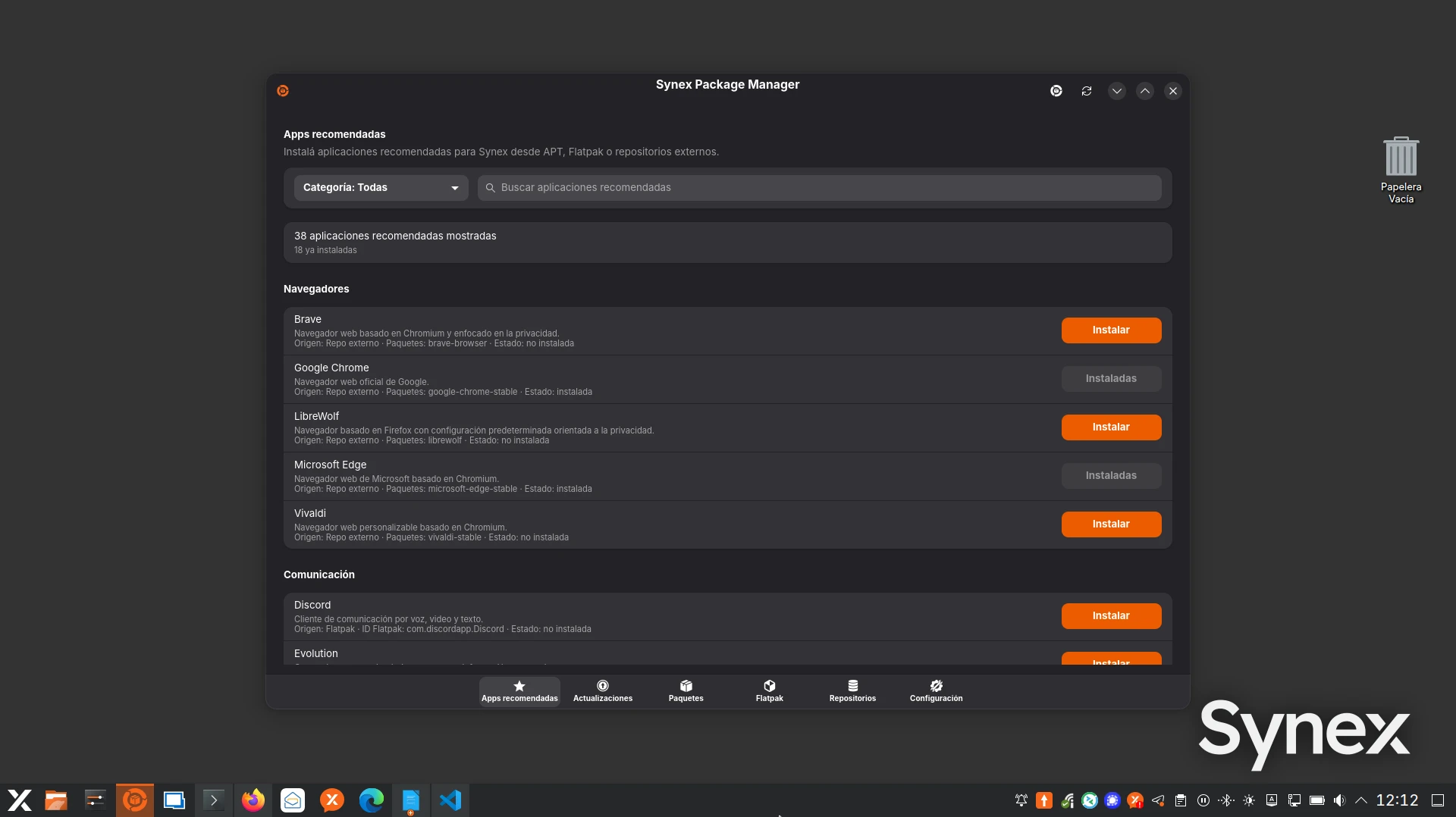Open the Papelera Vacía desktop icon
This screenshot has width=1456, height=817.
1401,170
